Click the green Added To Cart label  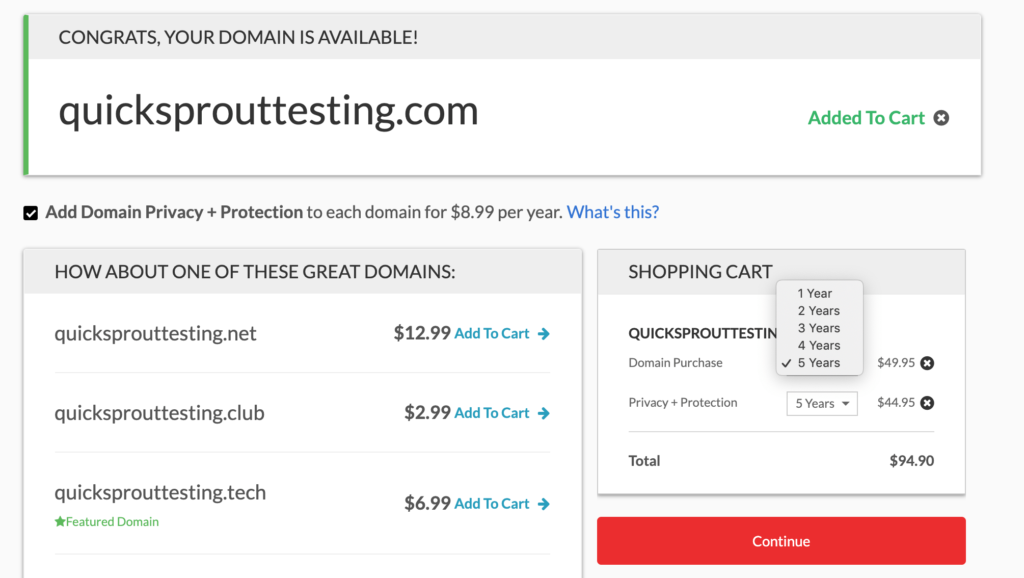coord(866,118)
